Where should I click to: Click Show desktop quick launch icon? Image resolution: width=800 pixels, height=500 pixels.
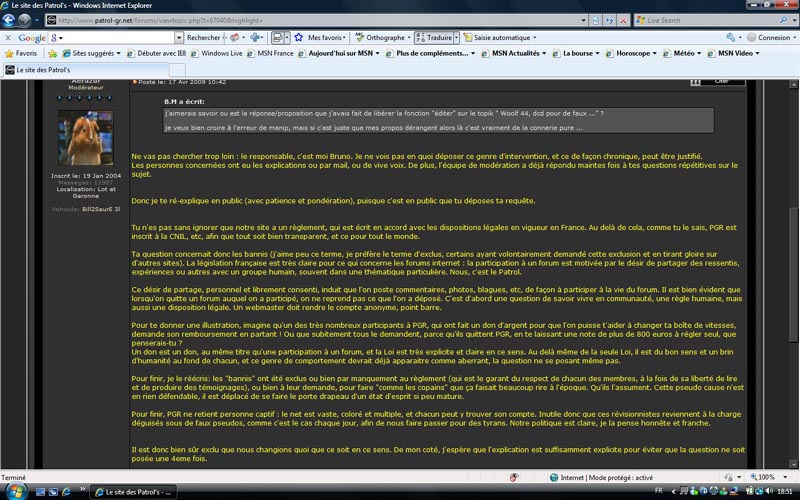point(40,492)
